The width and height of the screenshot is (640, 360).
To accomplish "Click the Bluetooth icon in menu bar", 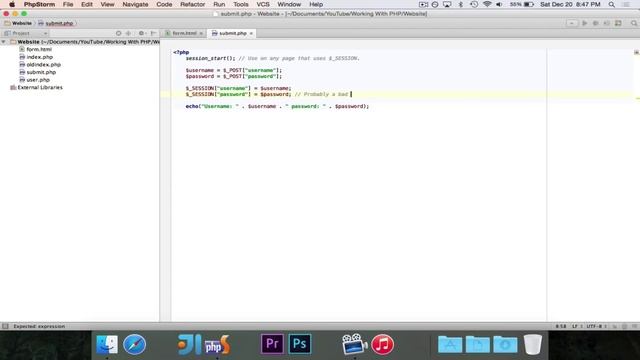I will (x=461, y=4).
